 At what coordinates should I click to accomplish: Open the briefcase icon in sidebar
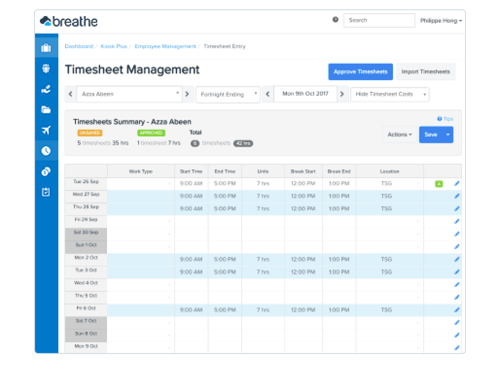pyautogui.click(x=46, y=48)
